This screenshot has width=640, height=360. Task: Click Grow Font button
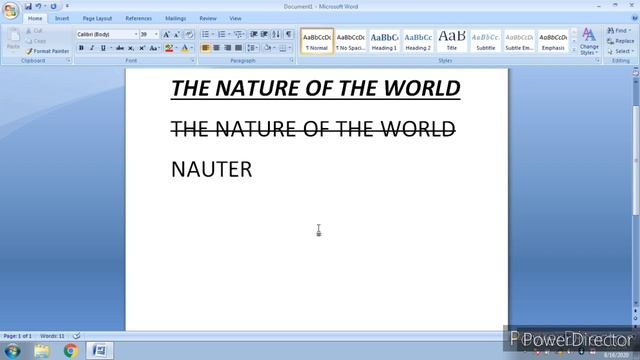coord(166,35)
